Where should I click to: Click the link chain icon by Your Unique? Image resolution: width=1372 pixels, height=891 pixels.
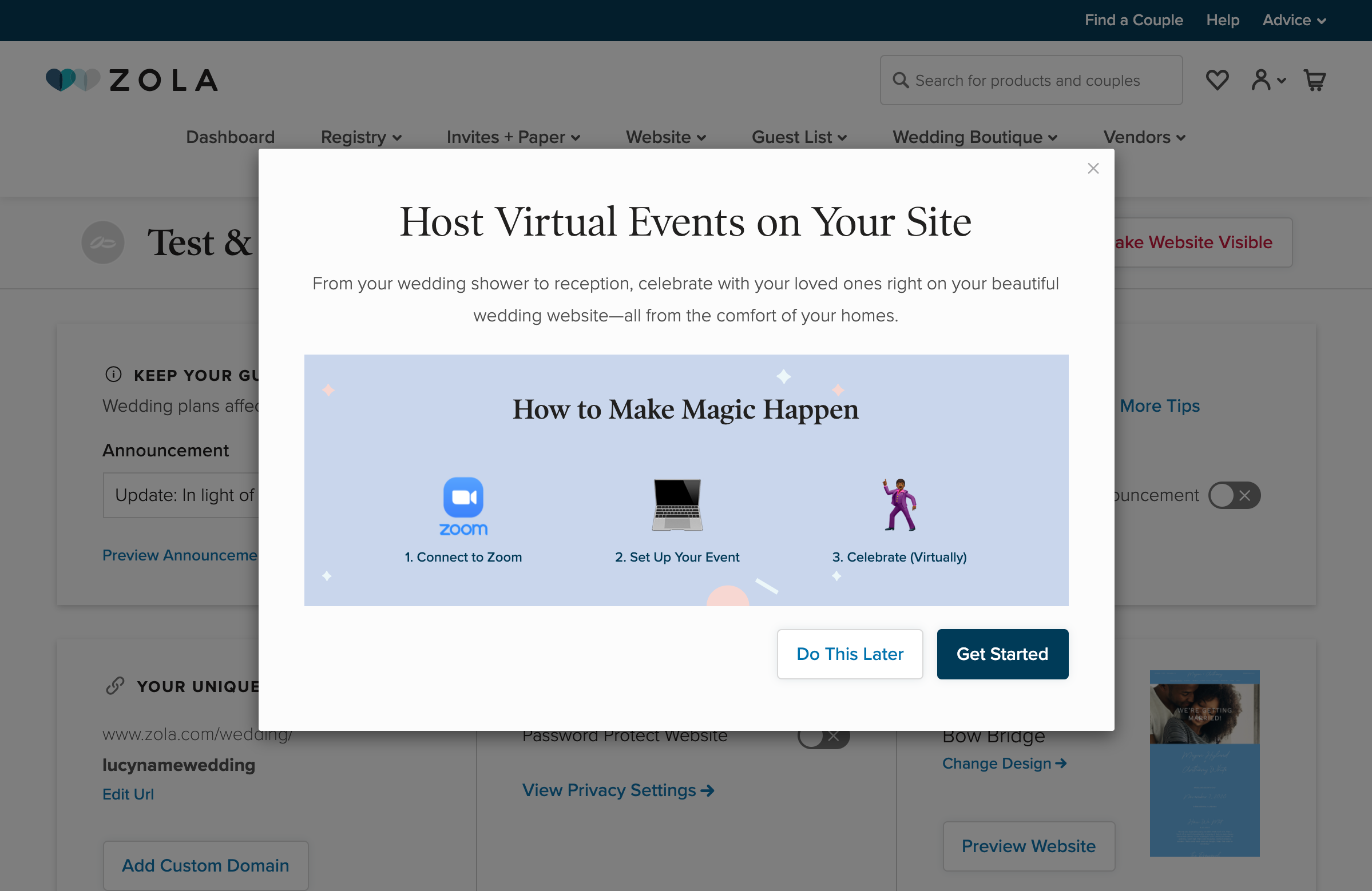tap(115, 686)
